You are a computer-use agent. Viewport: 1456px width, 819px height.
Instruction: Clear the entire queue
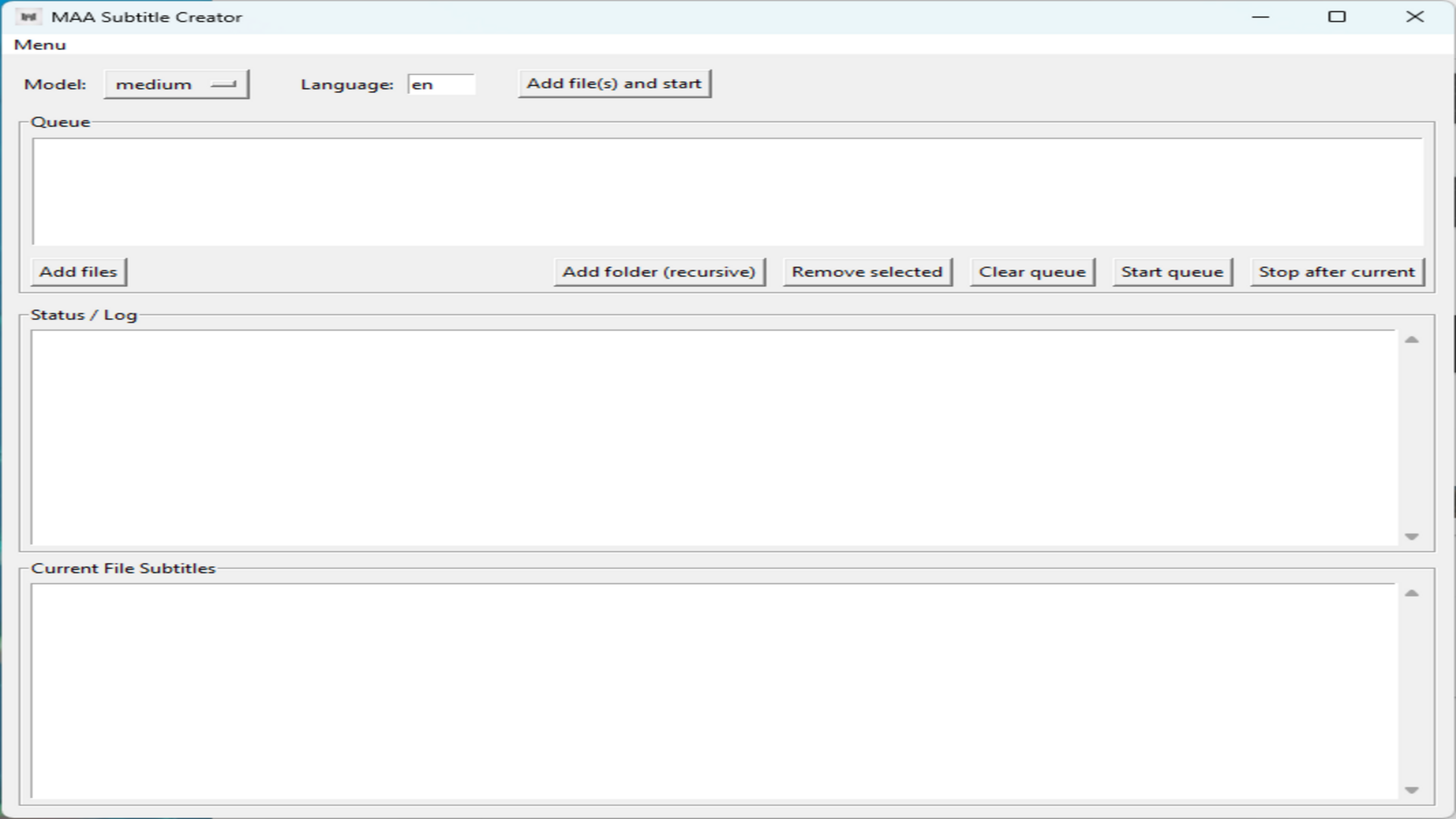tap(1031, 271)
